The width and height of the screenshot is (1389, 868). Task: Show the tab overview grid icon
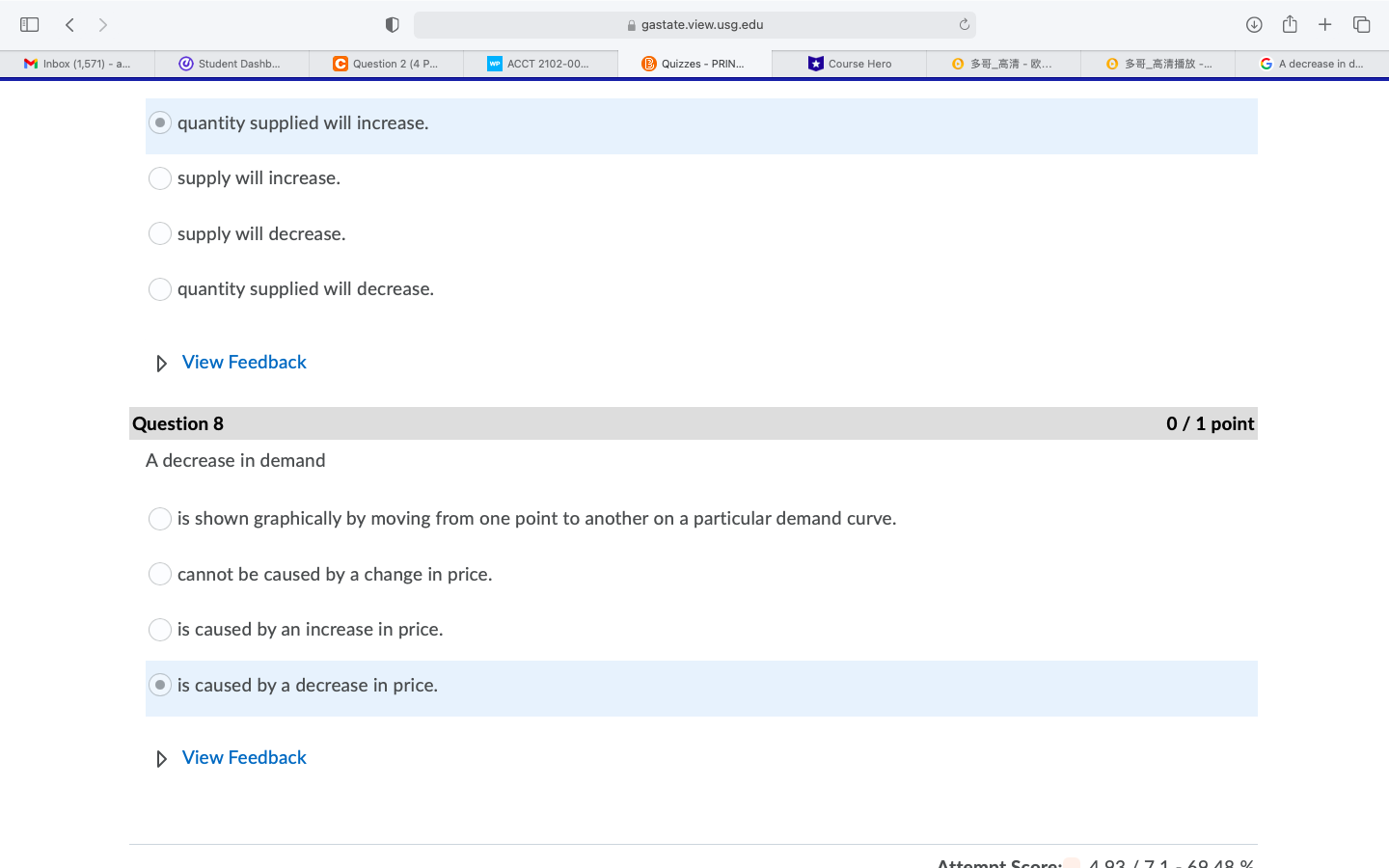[x=1361, y=24]
